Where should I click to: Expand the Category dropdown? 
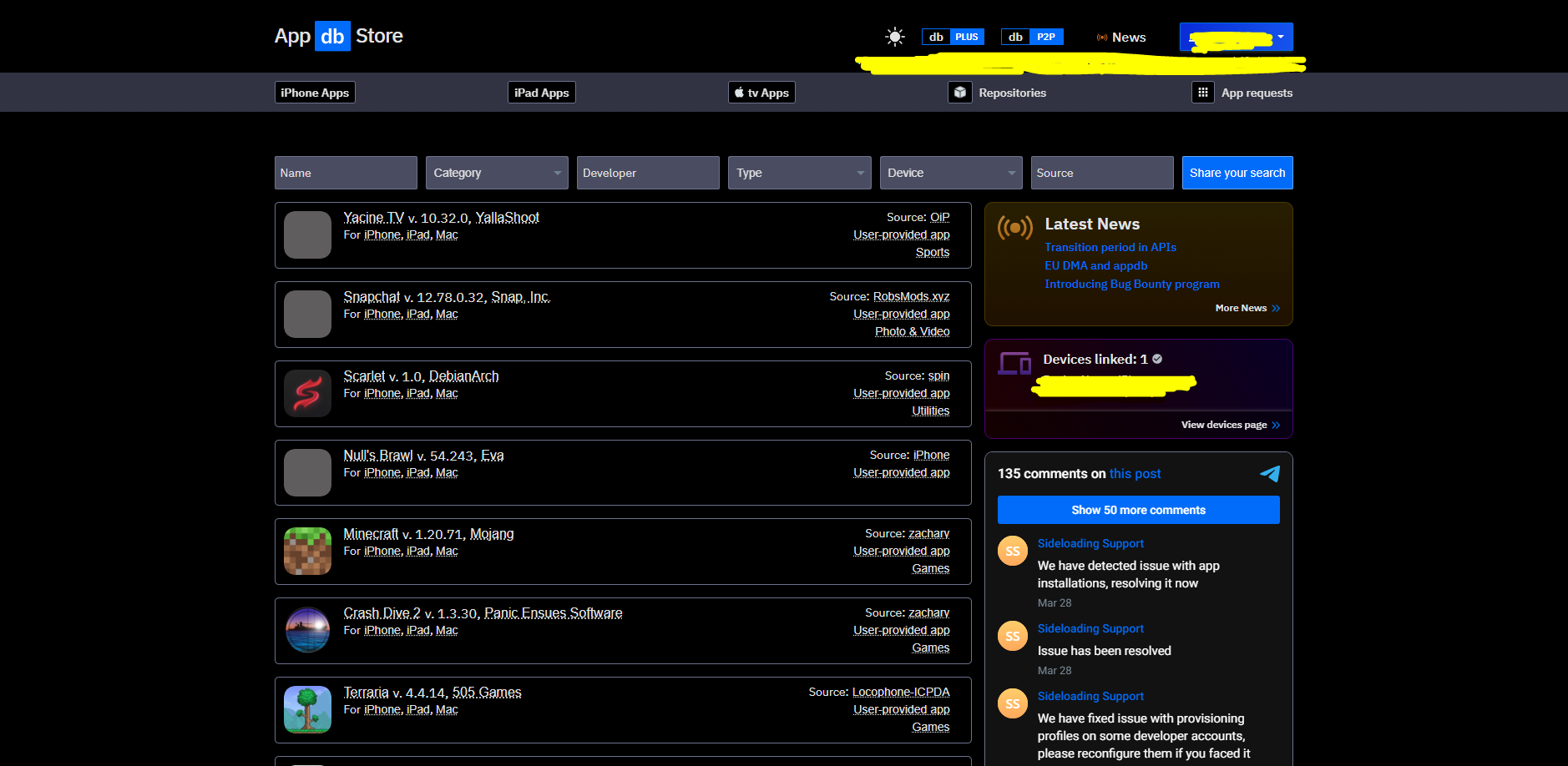click(497, 173)
